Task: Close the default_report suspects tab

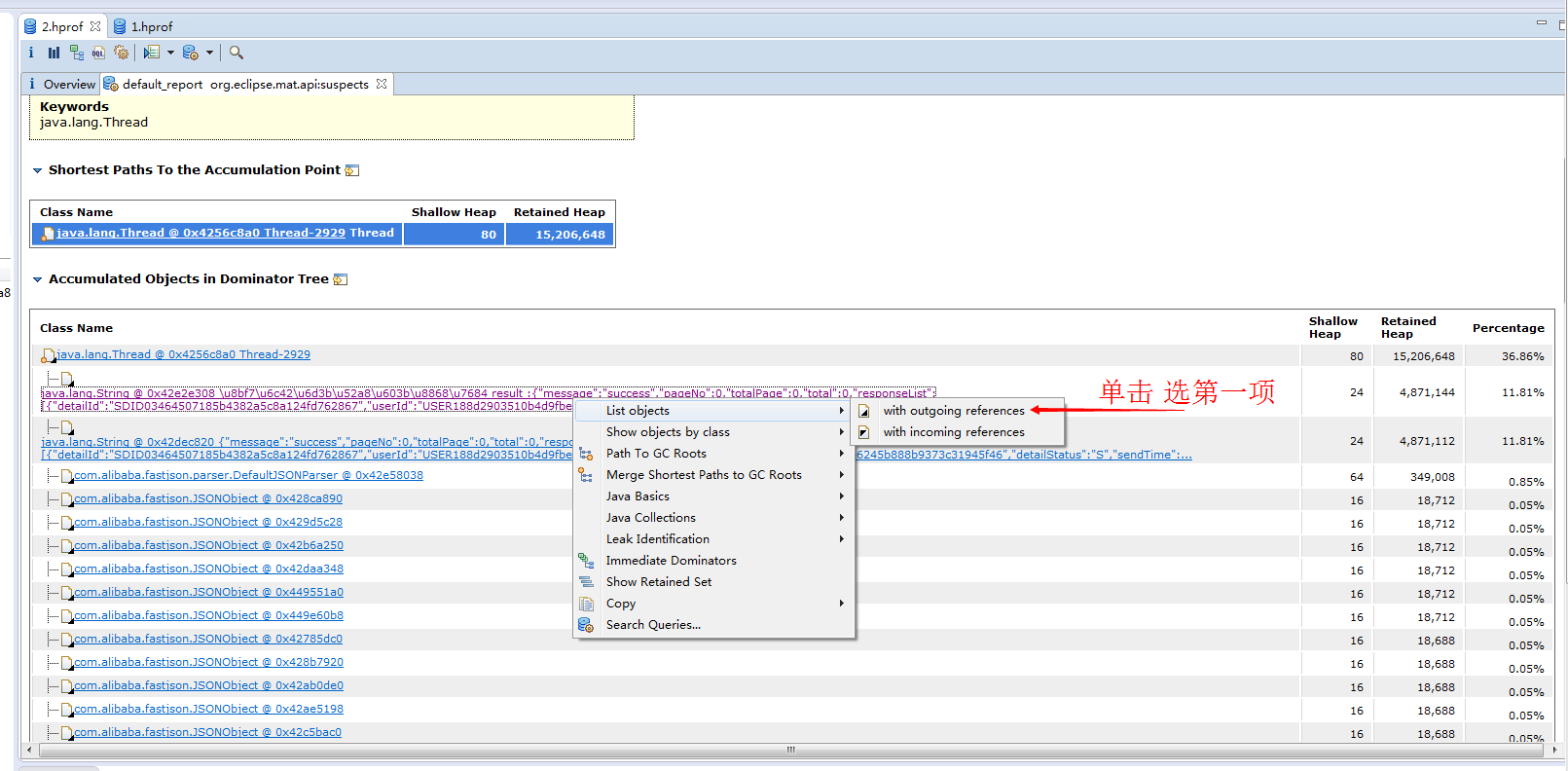Action: pos(382,84)
